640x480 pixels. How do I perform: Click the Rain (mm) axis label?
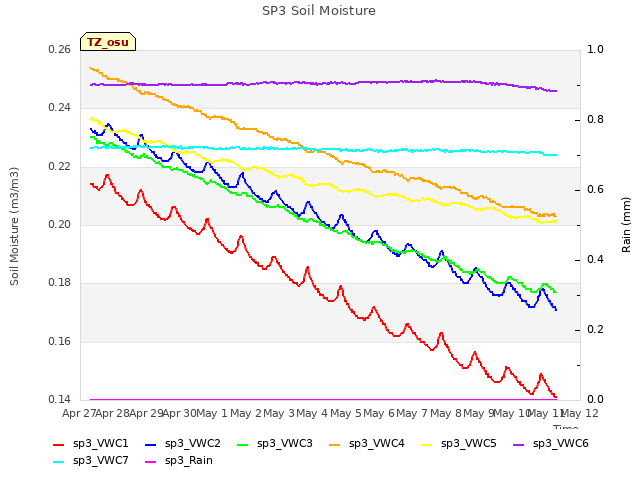pos(626,225)
